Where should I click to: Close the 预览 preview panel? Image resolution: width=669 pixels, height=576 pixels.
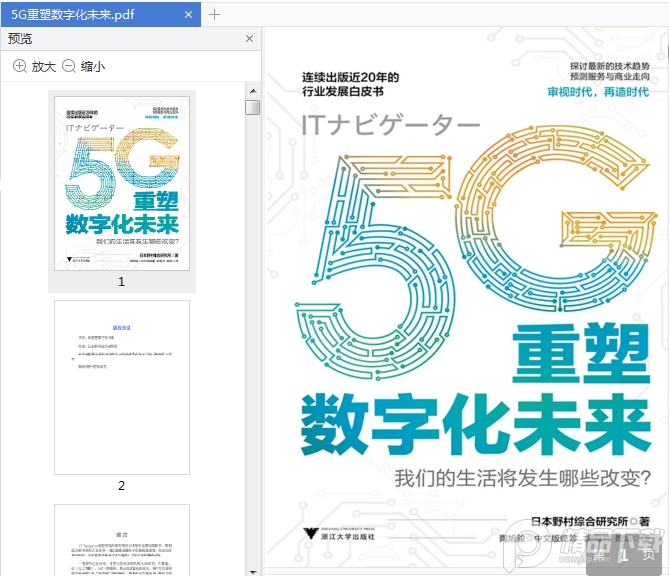(250, 38)
